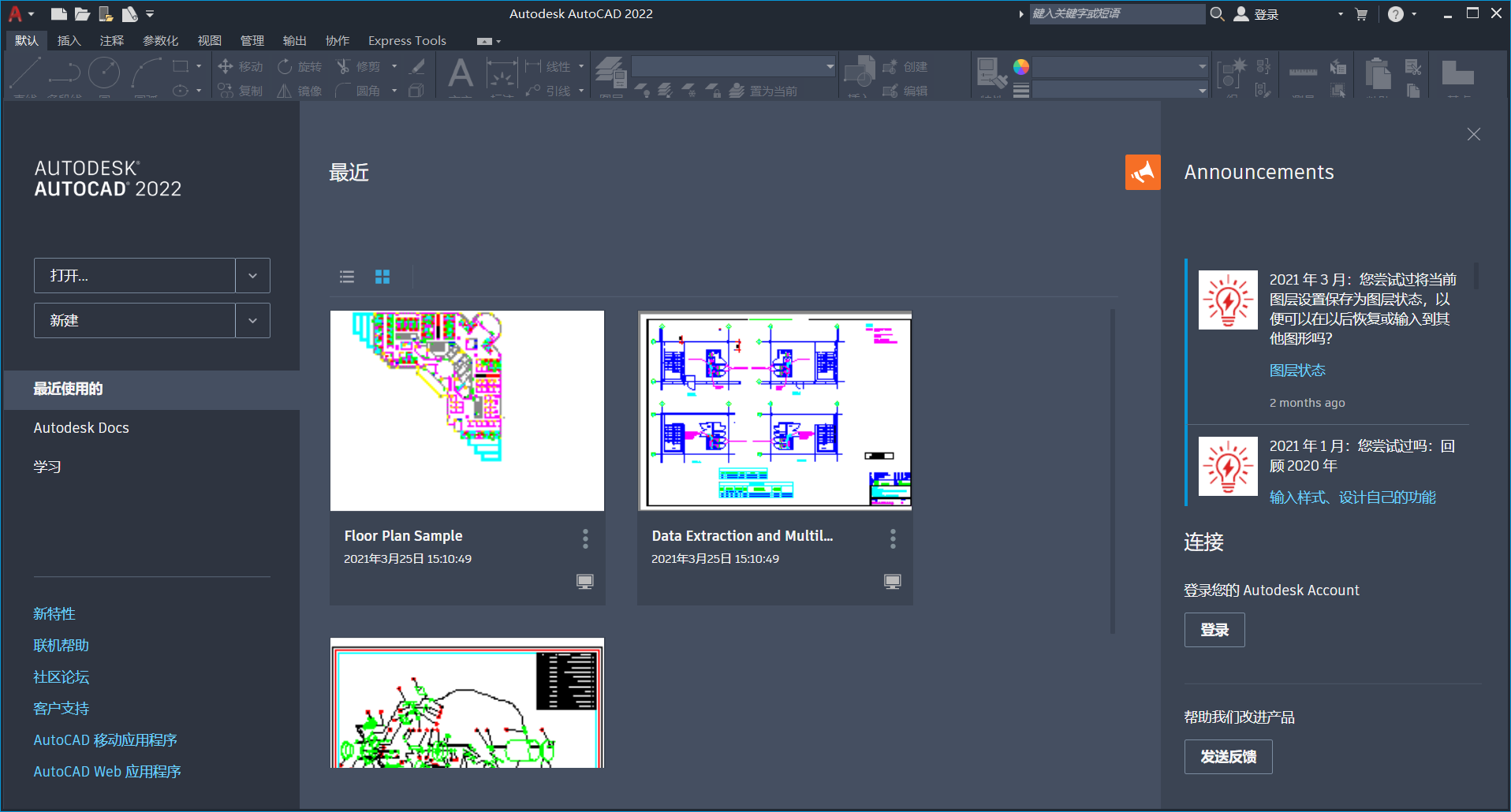Click the Trim (修剪) tool

coord(358,66)
